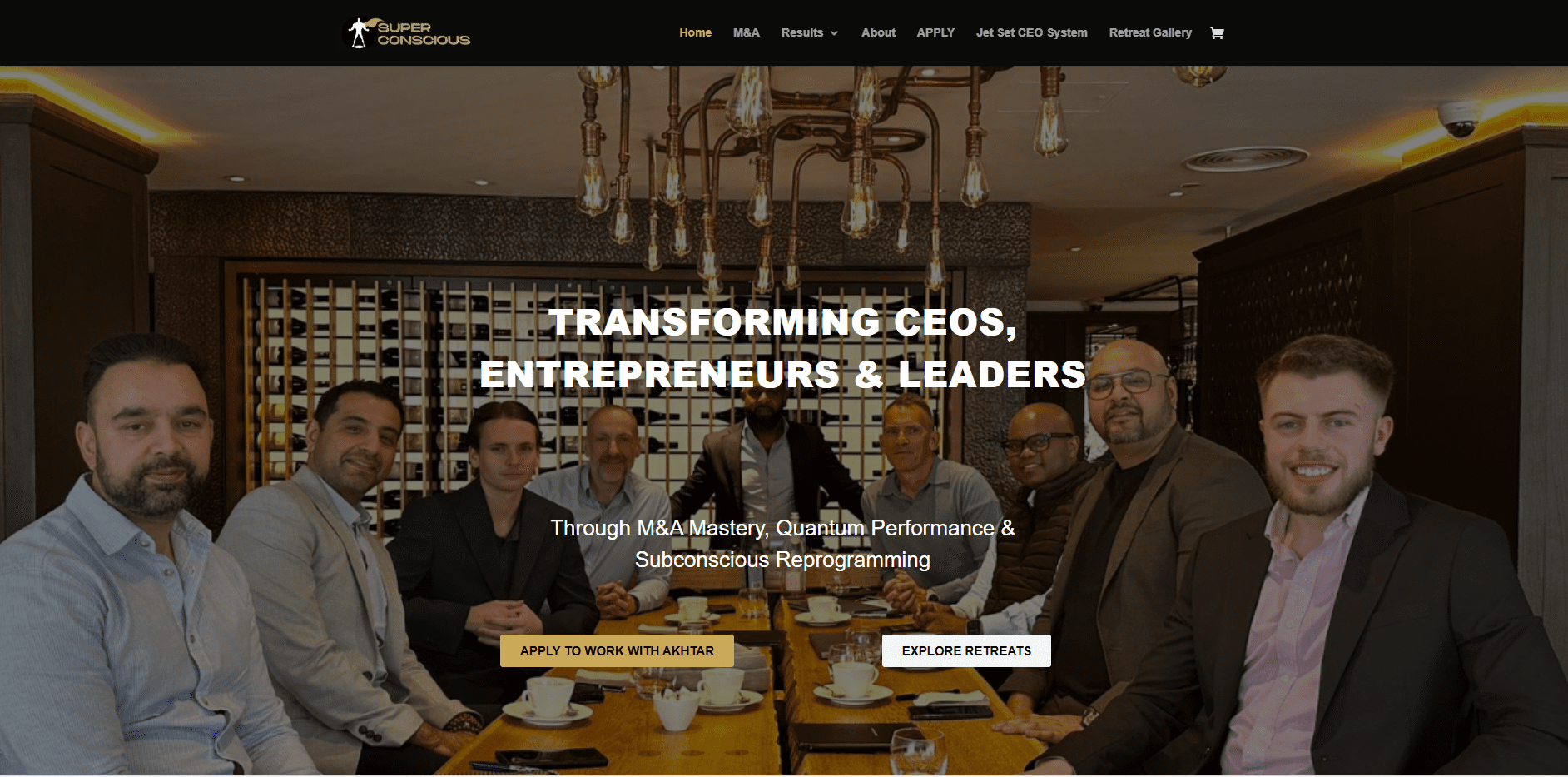Click the ENTREPRENEURS & LEADERS heading line
The image size is (1568, 777).
[x=783, y=374]
